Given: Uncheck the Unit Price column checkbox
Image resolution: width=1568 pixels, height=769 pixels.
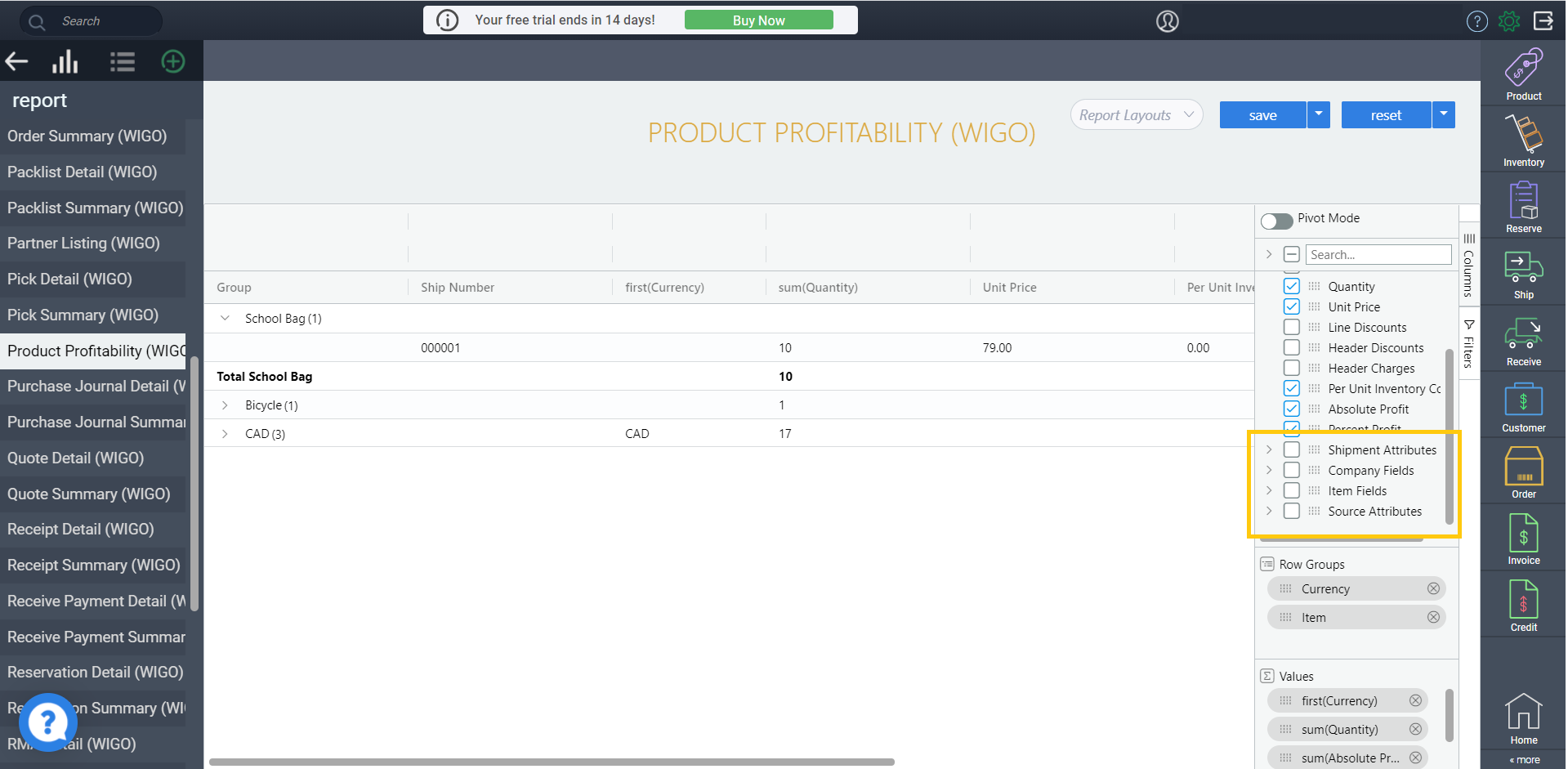Looking at the screenshot, I should pyautogui.click(x=1291, y=306).
